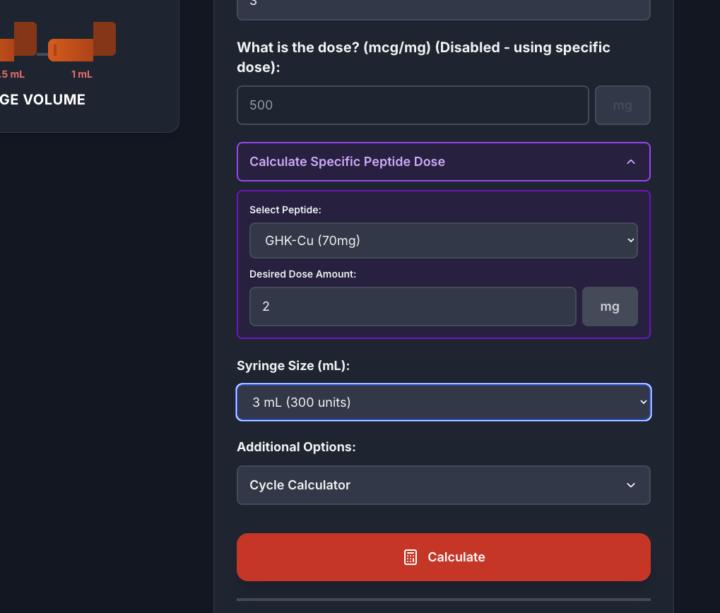
Task: Click the greyed-out mg unit button
Action: click(622, 105)
